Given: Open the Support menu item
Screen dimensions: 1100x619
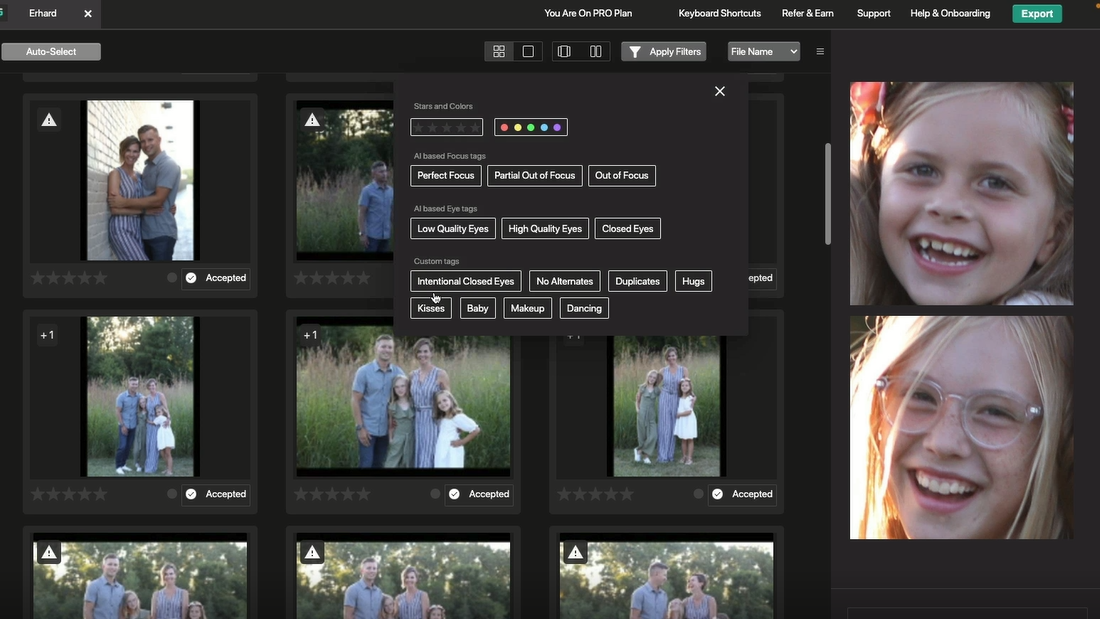Looking at the screenshot, I should (873, 13).
